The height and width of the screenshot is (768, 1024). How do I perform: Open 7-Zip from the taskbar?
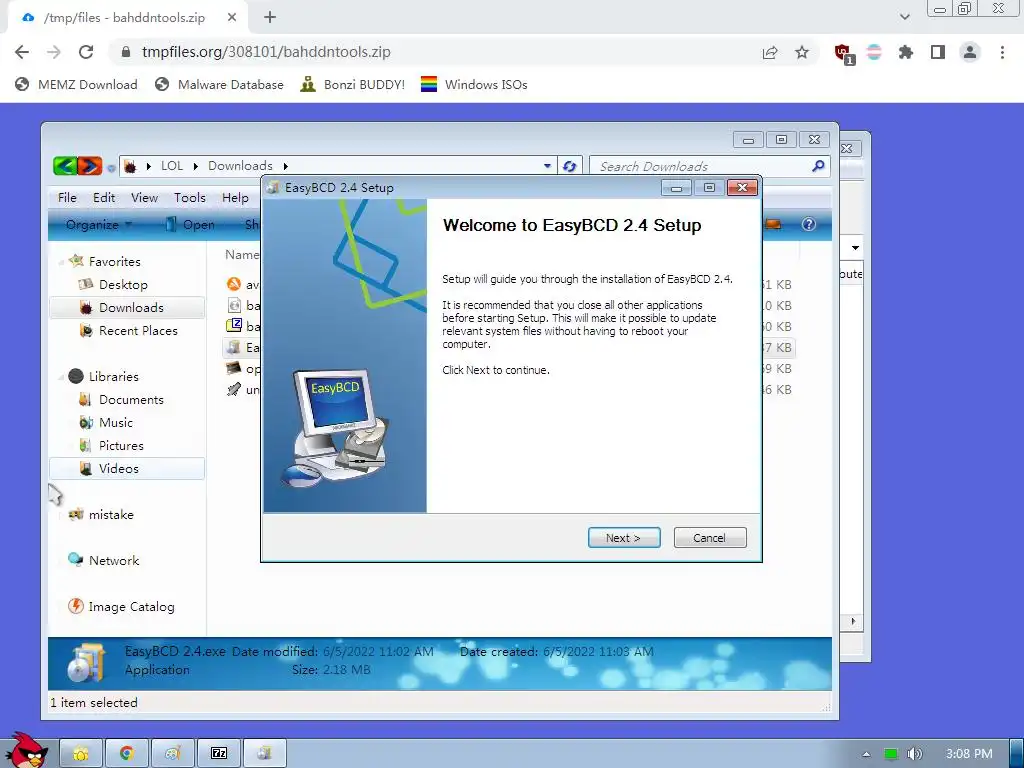point(219,754)
